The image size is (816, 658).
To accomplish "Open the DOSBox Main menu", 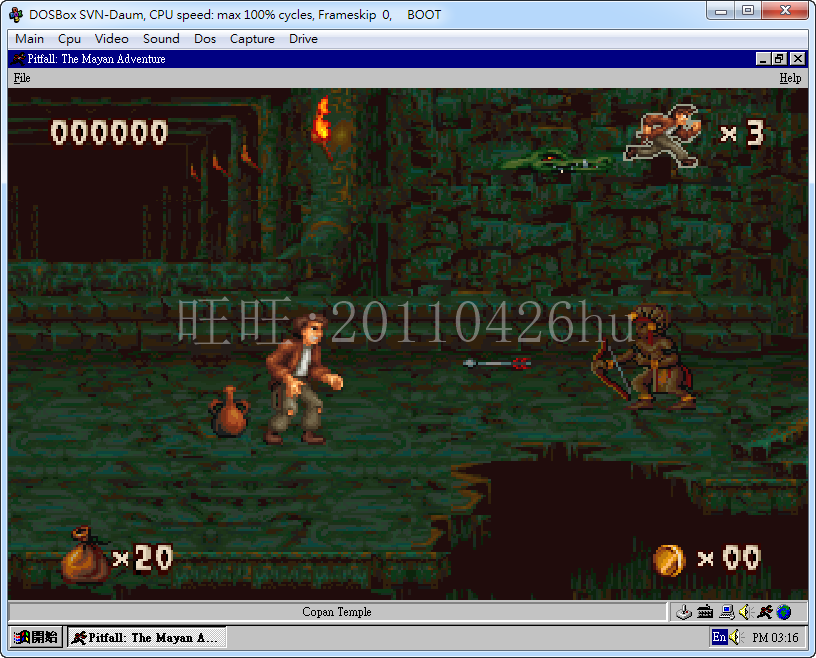I will [29, 39].
